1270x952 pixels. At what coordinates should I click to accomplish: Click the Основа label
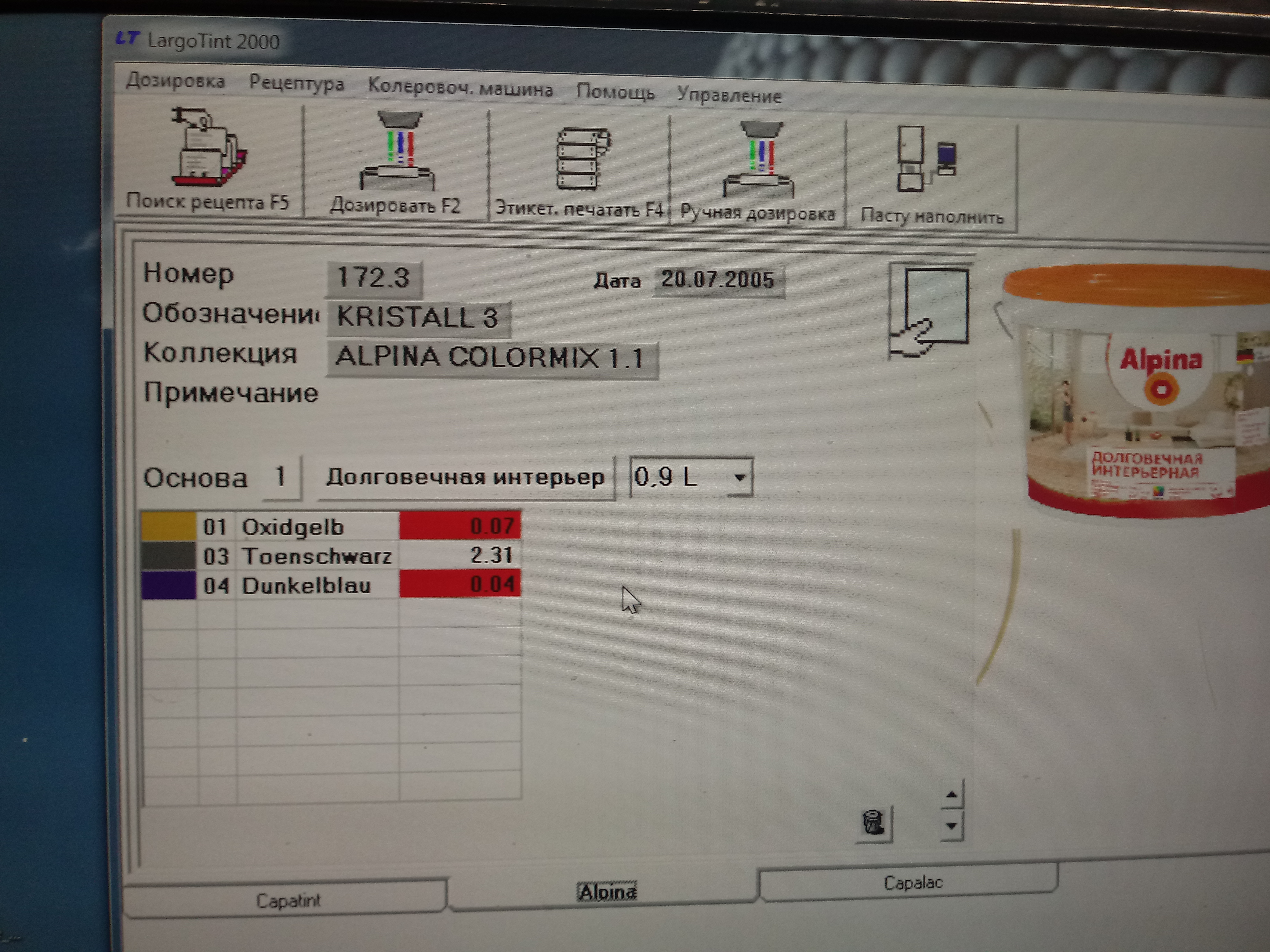coord(195,478)
